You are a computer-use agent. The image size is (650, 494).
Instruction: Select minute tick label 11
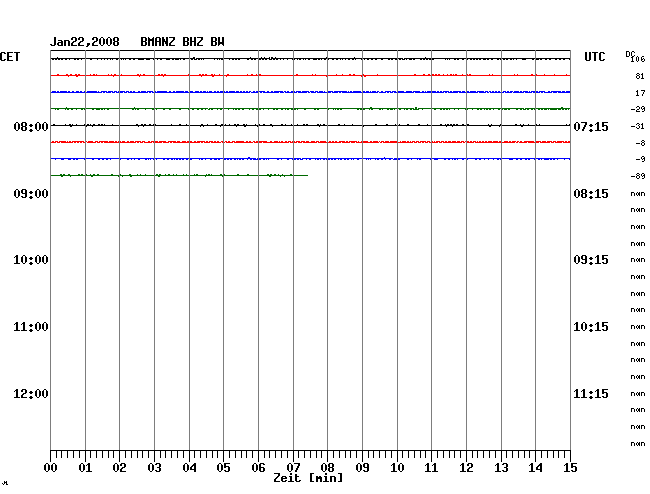pos(431,468)
